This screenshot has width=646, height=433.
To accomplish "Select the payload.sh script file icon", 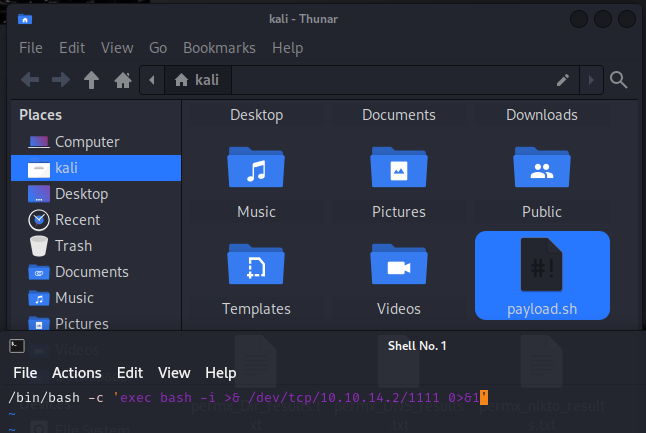I will (x=542, y=264).
